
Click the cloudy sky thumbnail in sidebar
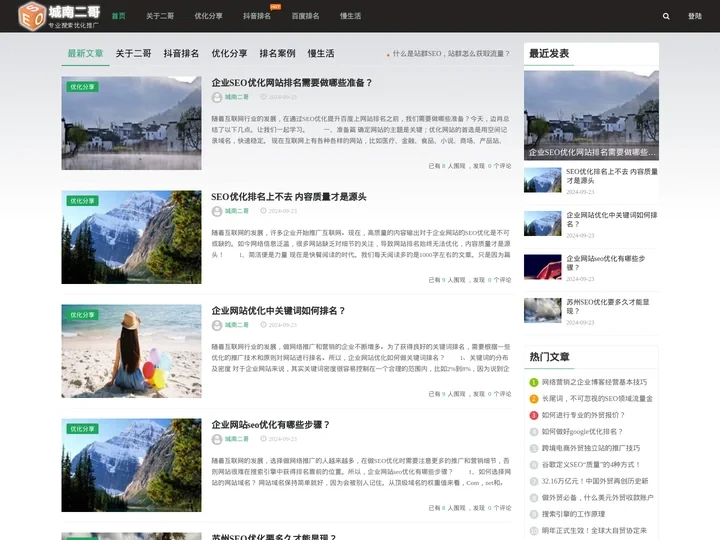point(543,310)
